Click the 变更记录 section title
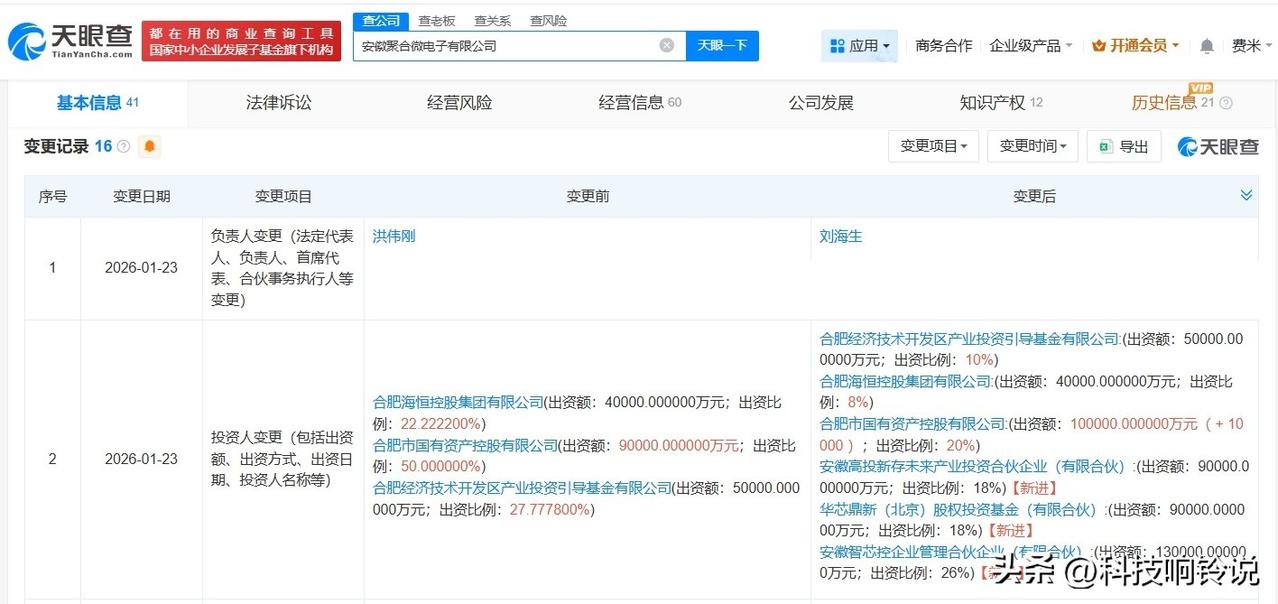Image resolution: width=1278 pixels, height=604 pixels. pos(56,146)
